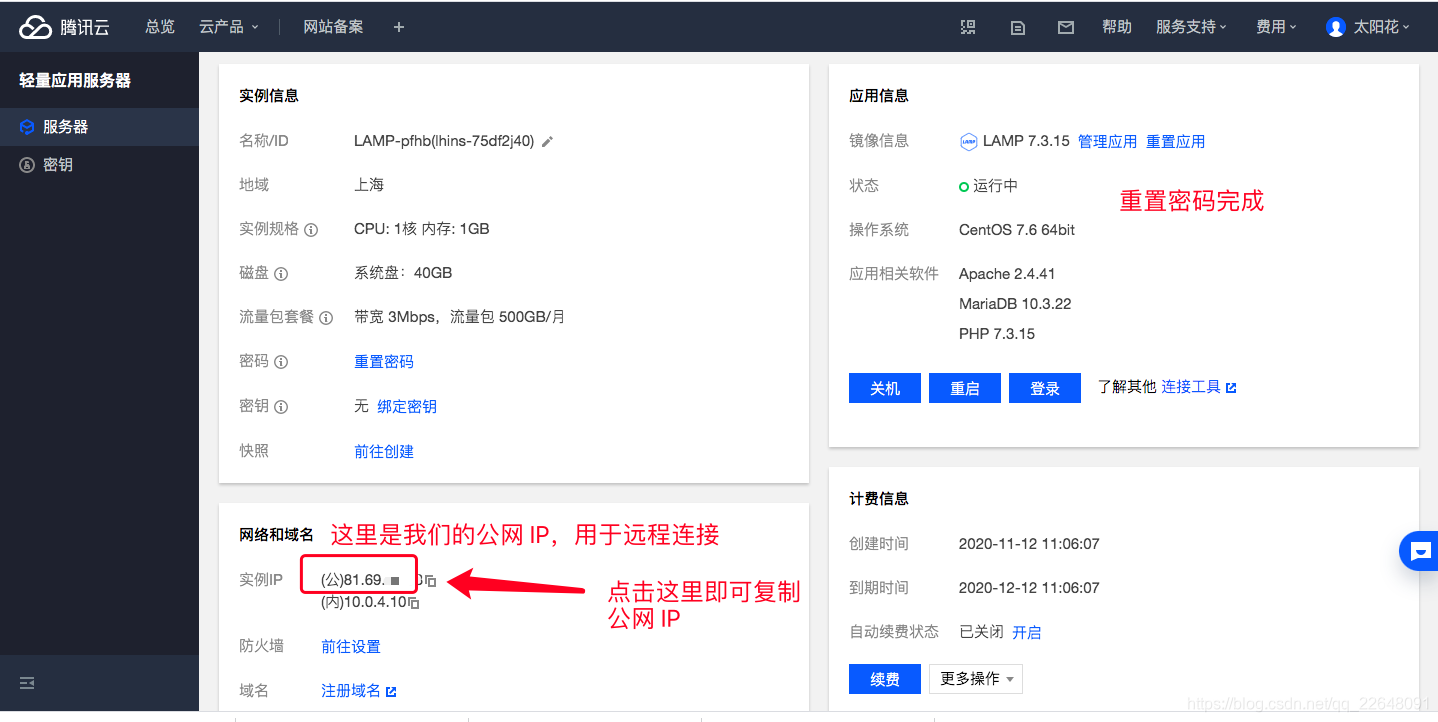Click external link icon beside 注册域名

391,692
